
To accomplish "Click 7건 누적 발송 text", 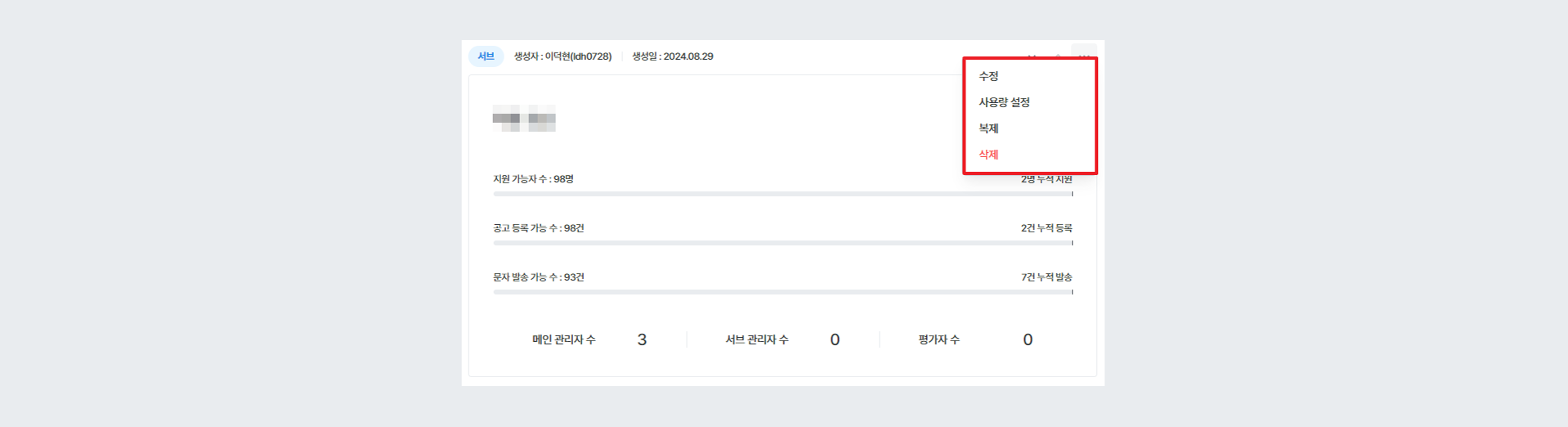I will [x=1046, y=277].
